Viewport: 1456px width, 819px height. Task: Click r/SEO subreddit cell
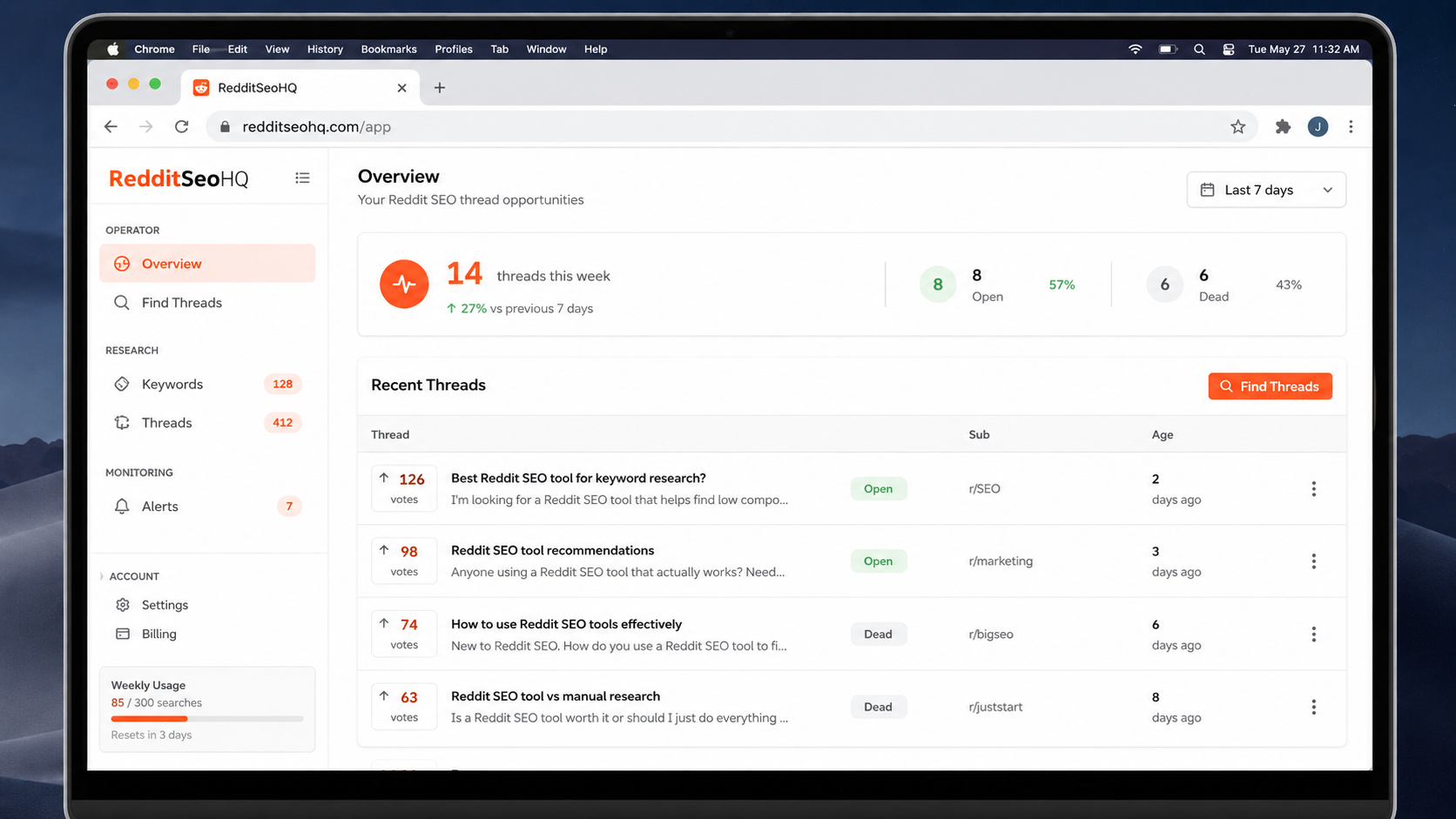coord(984,489)
